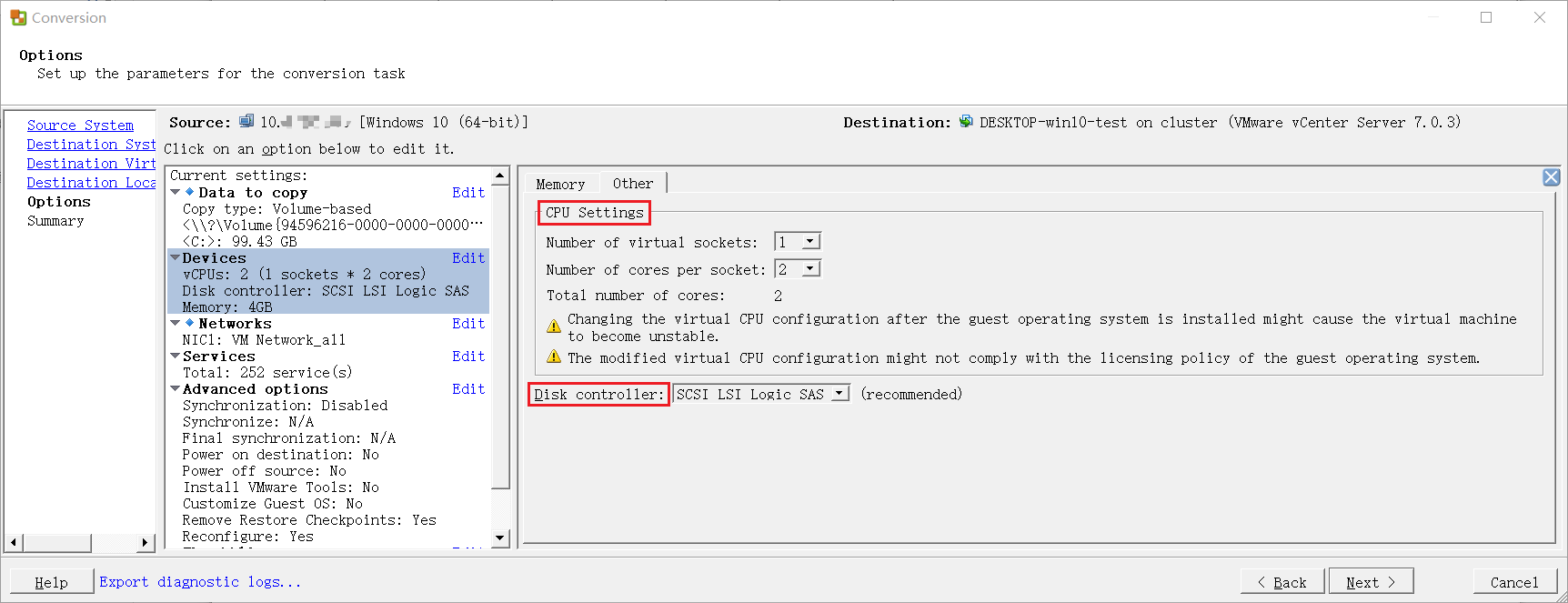The height and width of the screenshot is (603, 1568).
Task: Switch to the Memory tab
Action: [x=560, y=184]
